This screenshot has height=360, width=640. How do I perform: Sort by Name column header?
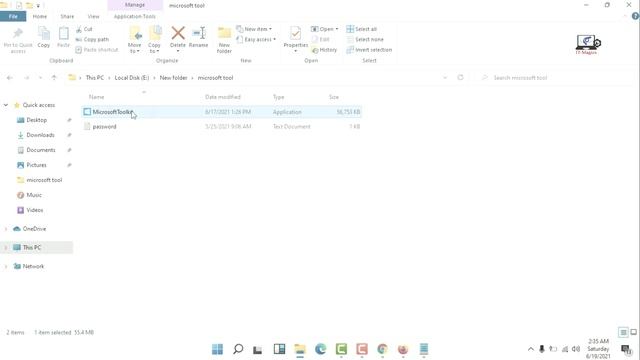coord(96,97)
